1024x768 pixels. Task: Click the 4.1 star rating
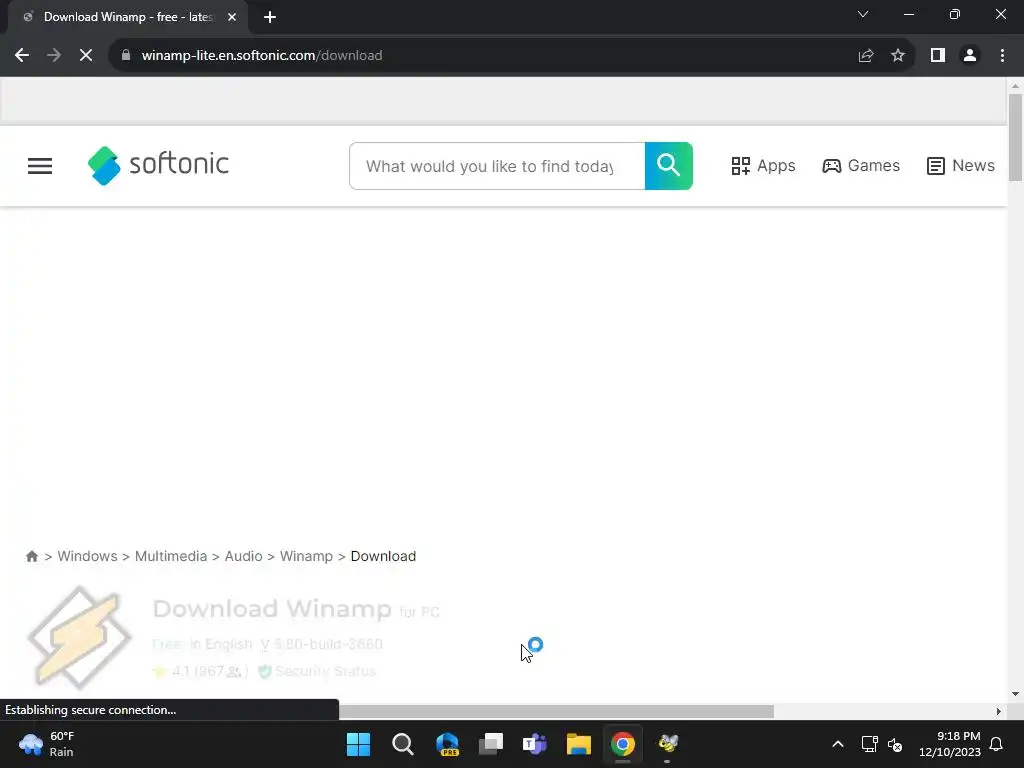(200, 671)
